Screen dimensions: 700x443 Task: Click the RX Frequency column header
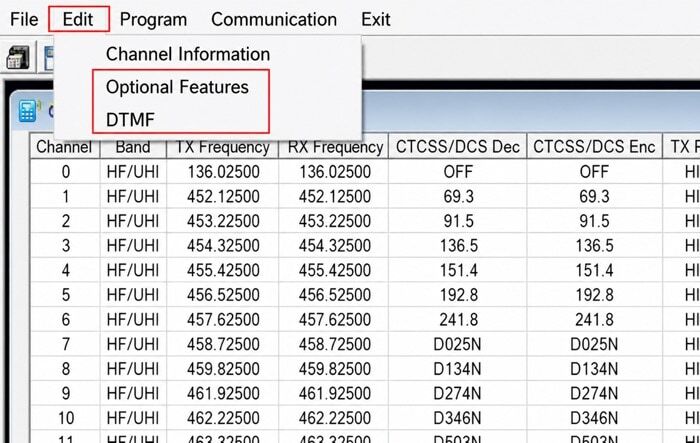[334, 147]
